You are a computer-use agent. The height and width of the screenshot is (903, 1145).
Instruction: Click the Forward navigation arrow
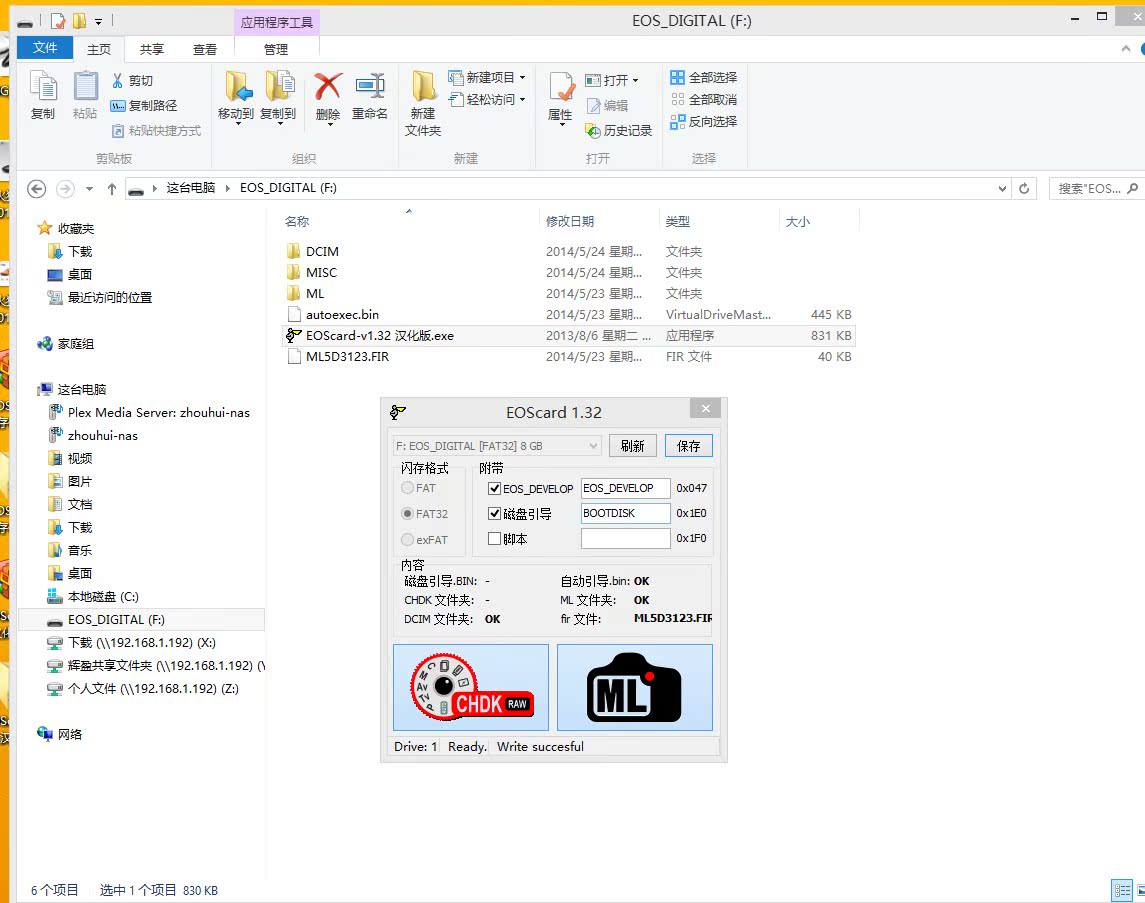(65, 189)
